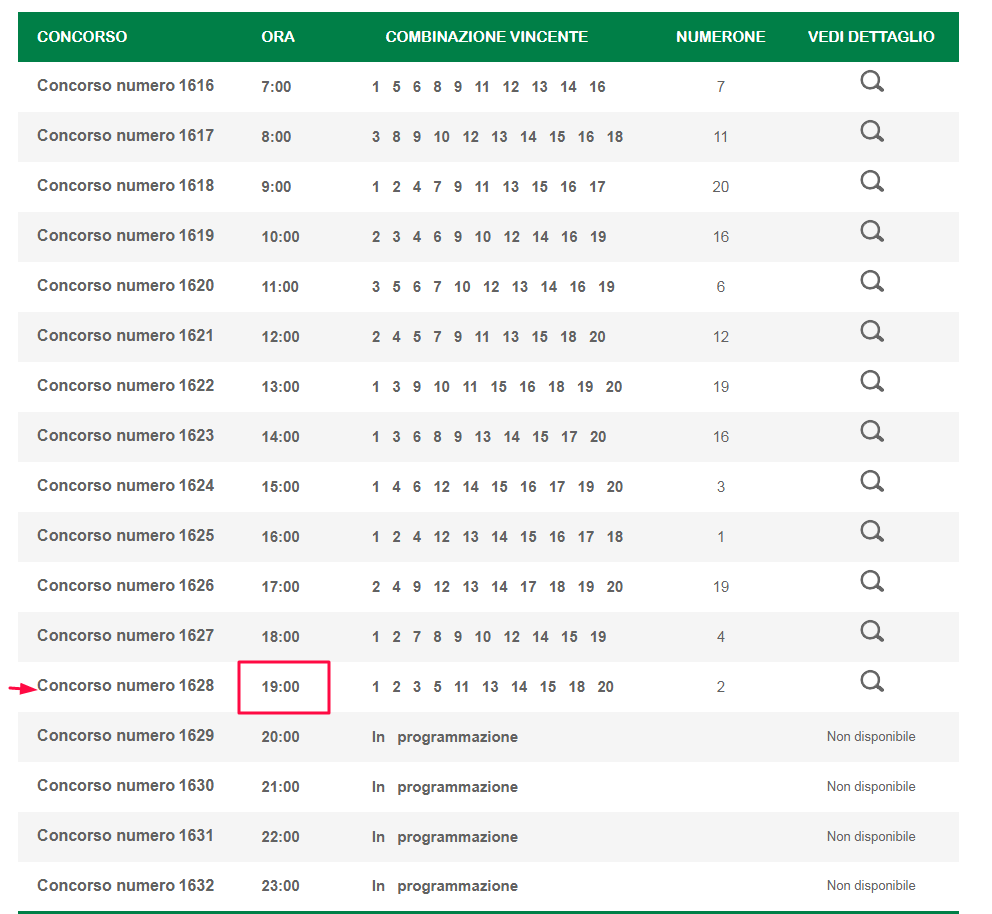
Task: Click Numerone value 1 for concorso 1625
Action: [721, 536]
